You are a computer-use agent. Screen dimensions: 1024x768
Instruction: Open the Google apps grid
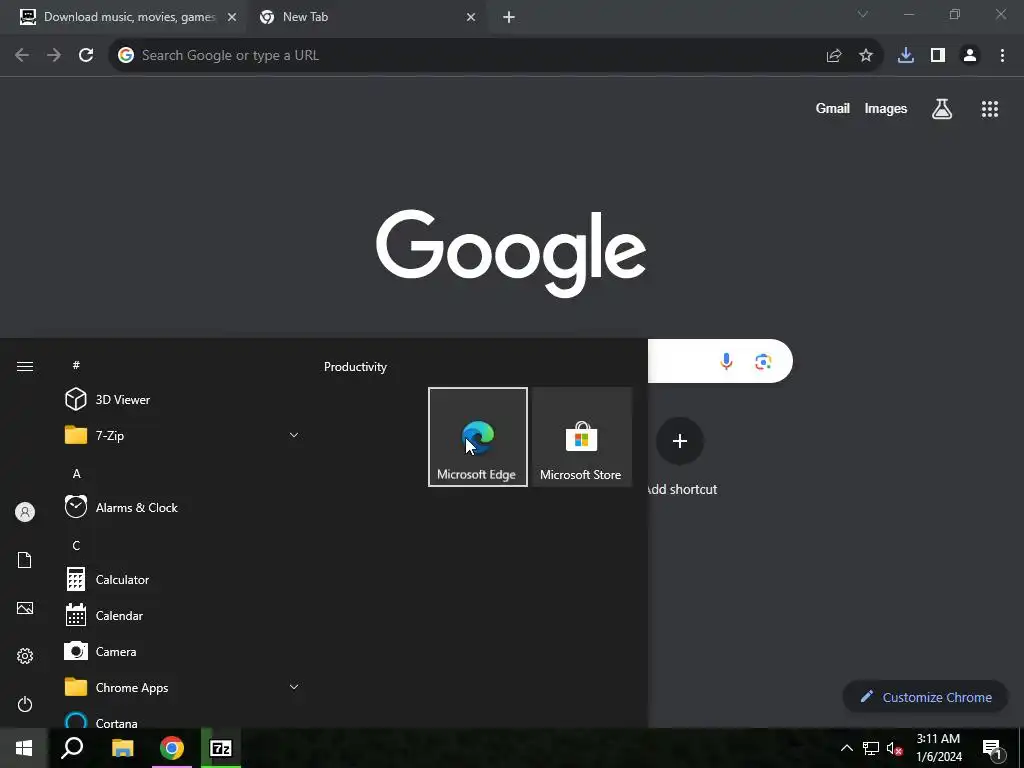tap(990, 109)
